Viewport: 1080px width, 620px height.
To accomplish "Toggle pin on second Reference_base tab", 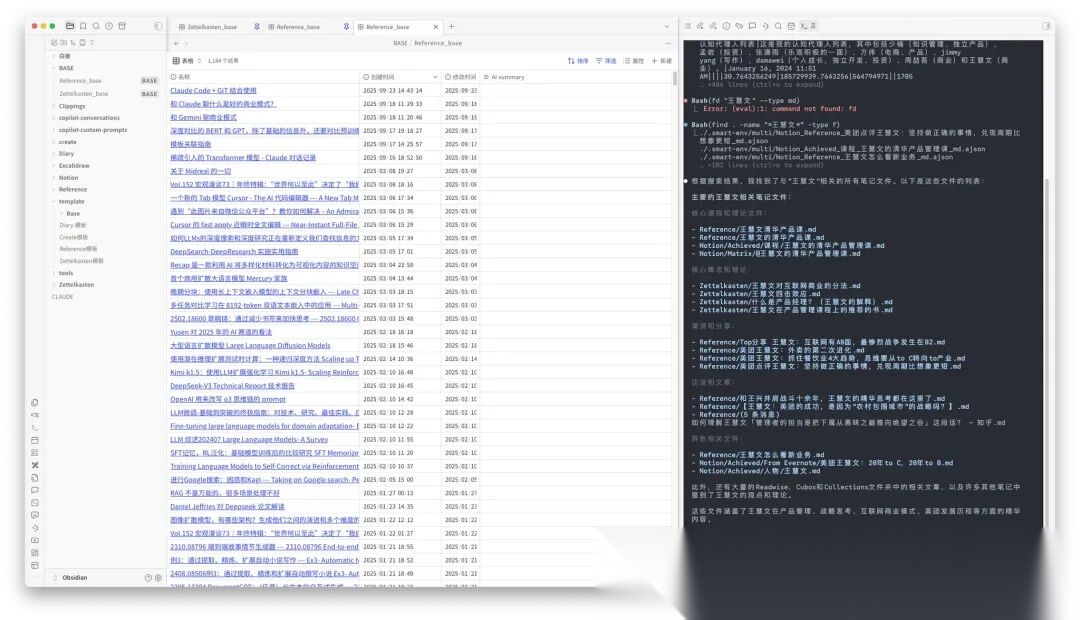I will coord(346,26).
